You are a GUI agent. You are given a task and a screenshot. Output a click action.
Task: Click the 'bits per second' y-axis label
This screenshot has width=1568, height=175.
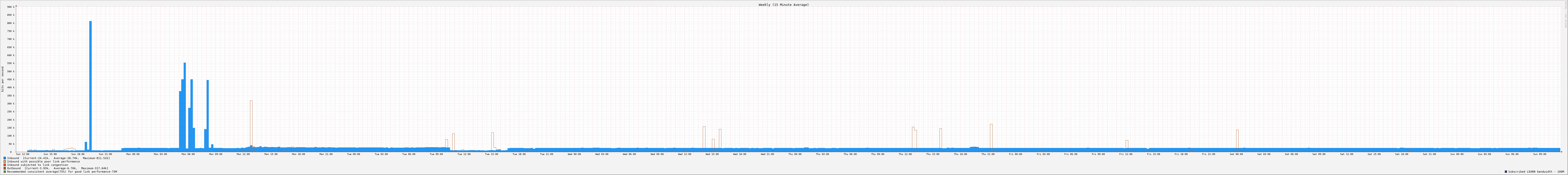(2, 79)
